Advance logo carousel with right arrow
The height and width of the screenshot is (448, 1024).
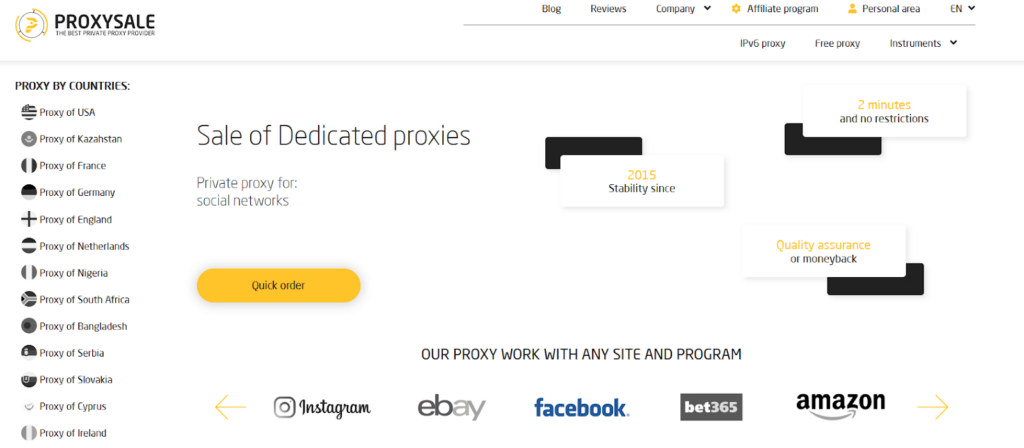[933, 408]
